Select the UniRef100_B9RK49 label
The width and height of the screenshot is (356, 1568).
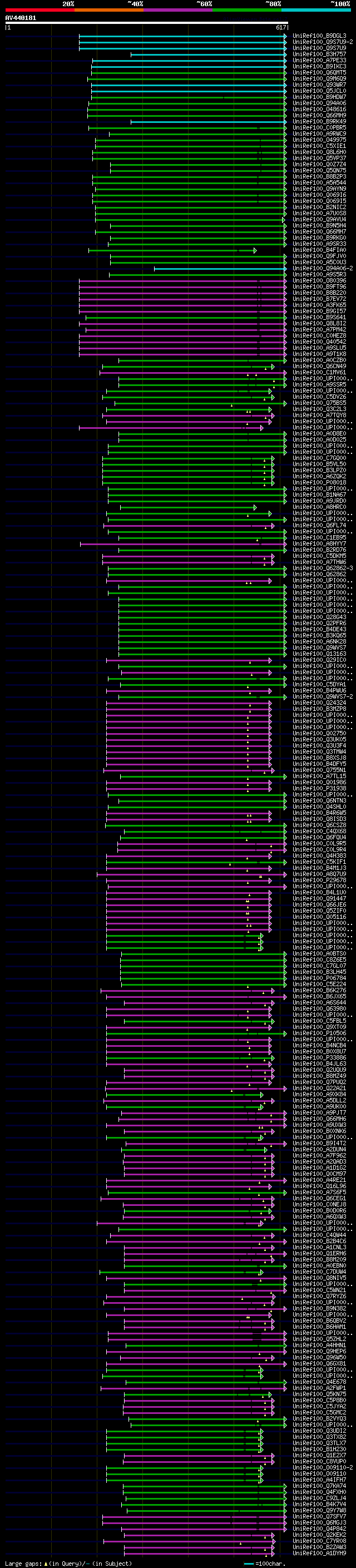point(319,122)
